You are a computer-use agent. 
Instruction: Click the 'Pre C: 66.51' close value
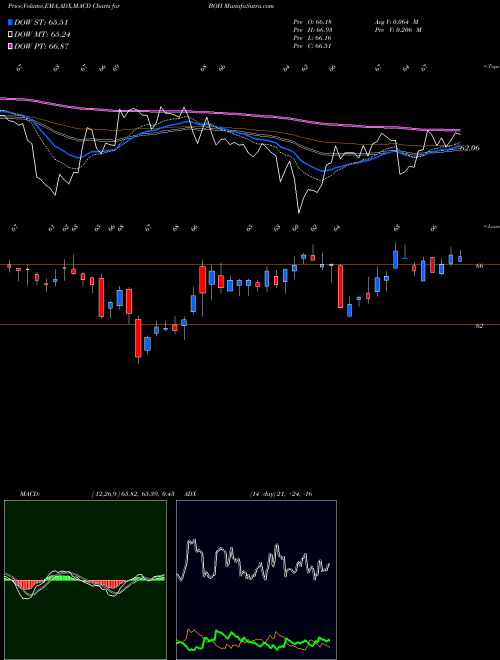click(312, 46)
